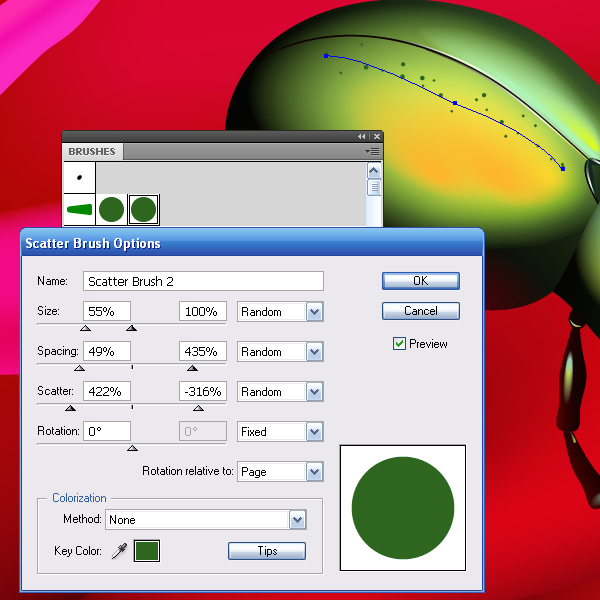
Task: Collapse the Brushes panel with double arrows
Action: (x=362, y=137)
